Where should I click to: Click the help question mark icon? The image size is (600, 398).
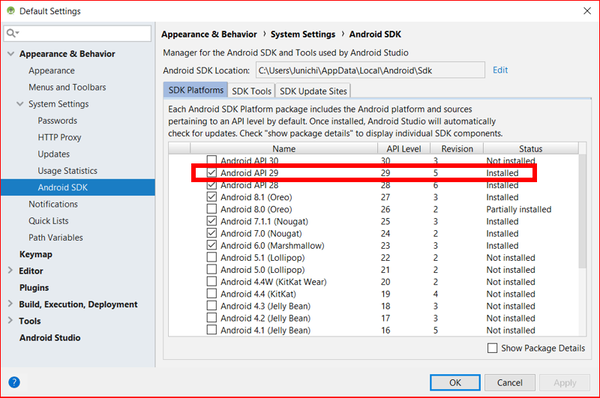point(14,382)
